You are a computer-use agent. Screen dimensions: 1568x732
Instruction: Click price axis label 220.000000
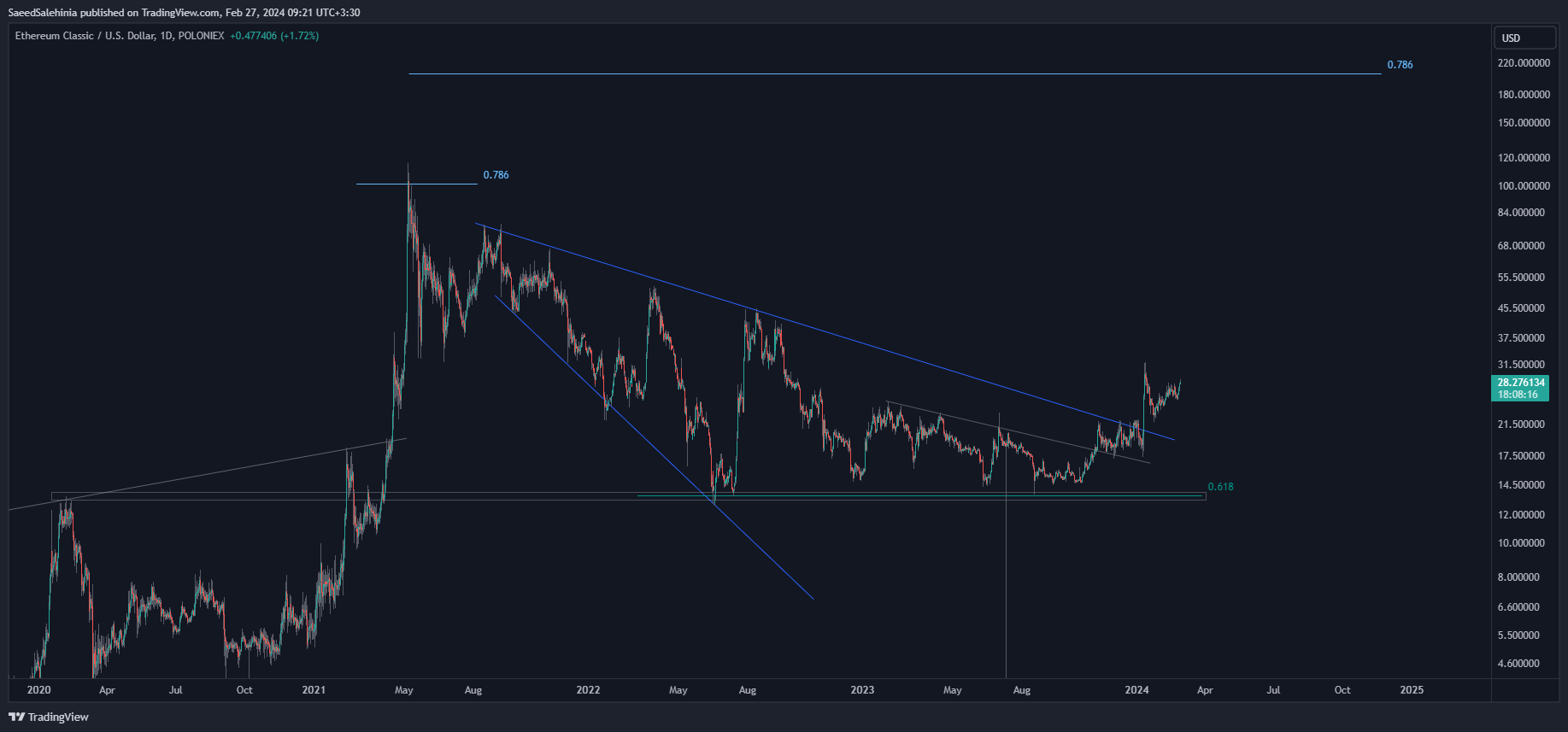pos(1524,63)
